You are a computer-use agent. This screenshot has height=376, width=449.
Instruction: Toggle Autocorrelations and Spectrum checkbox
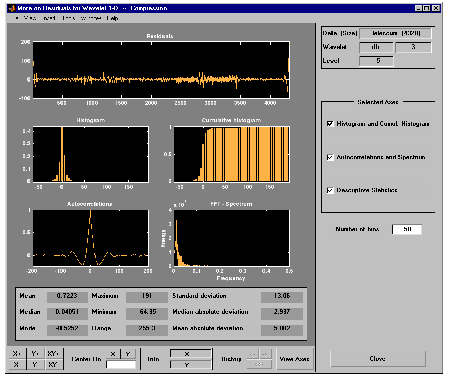tap(330, 157)
